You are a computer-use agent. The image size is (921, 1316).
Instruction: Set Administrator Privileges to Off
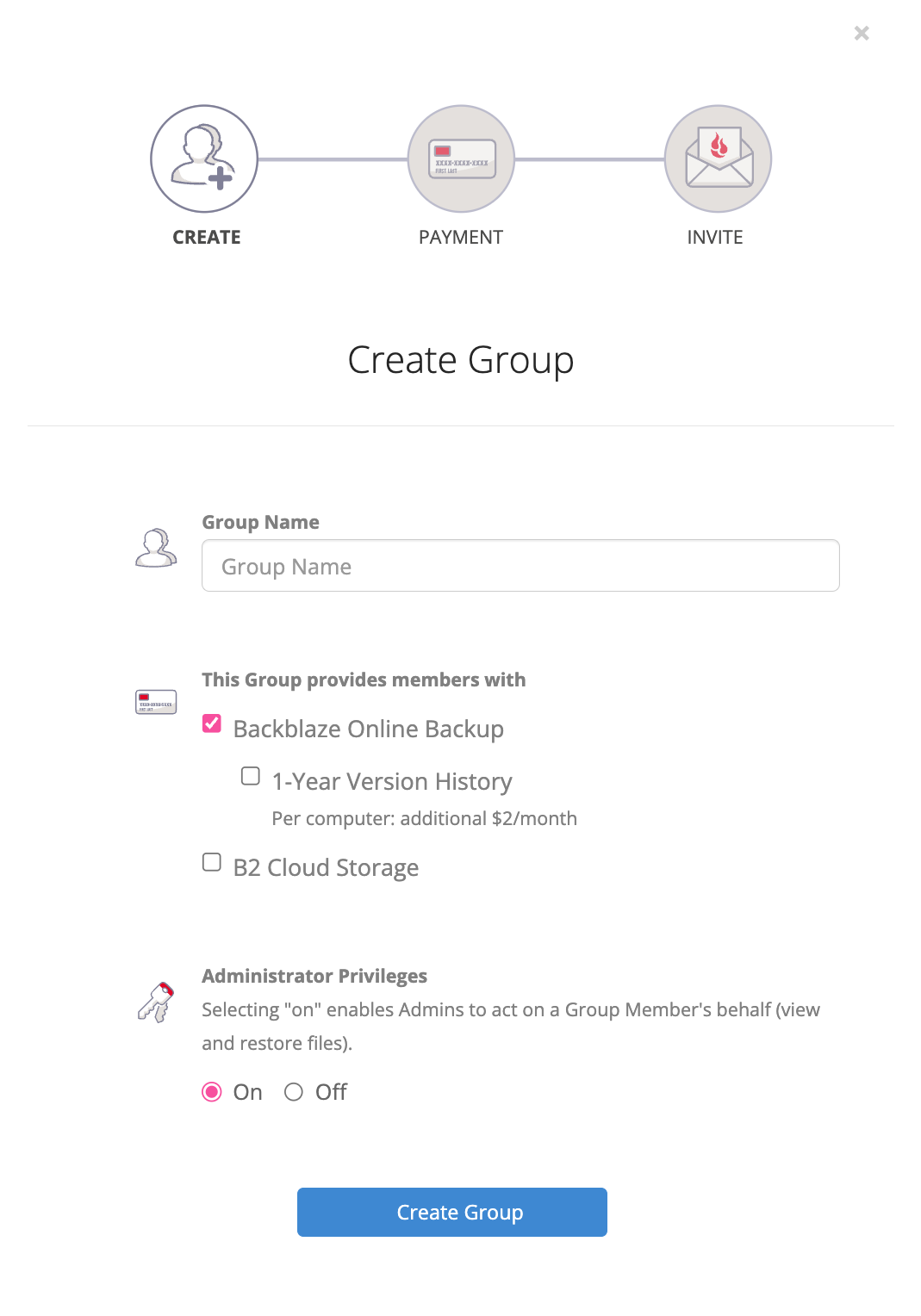(294, 1092)
